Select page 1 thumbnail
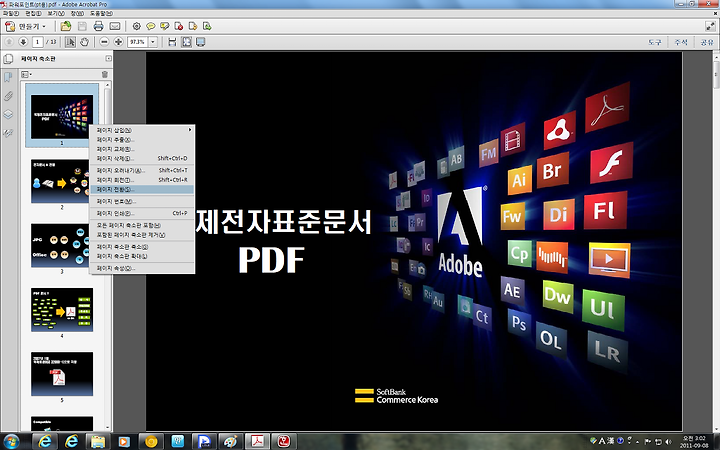720x450 pixels. (62, 117)
